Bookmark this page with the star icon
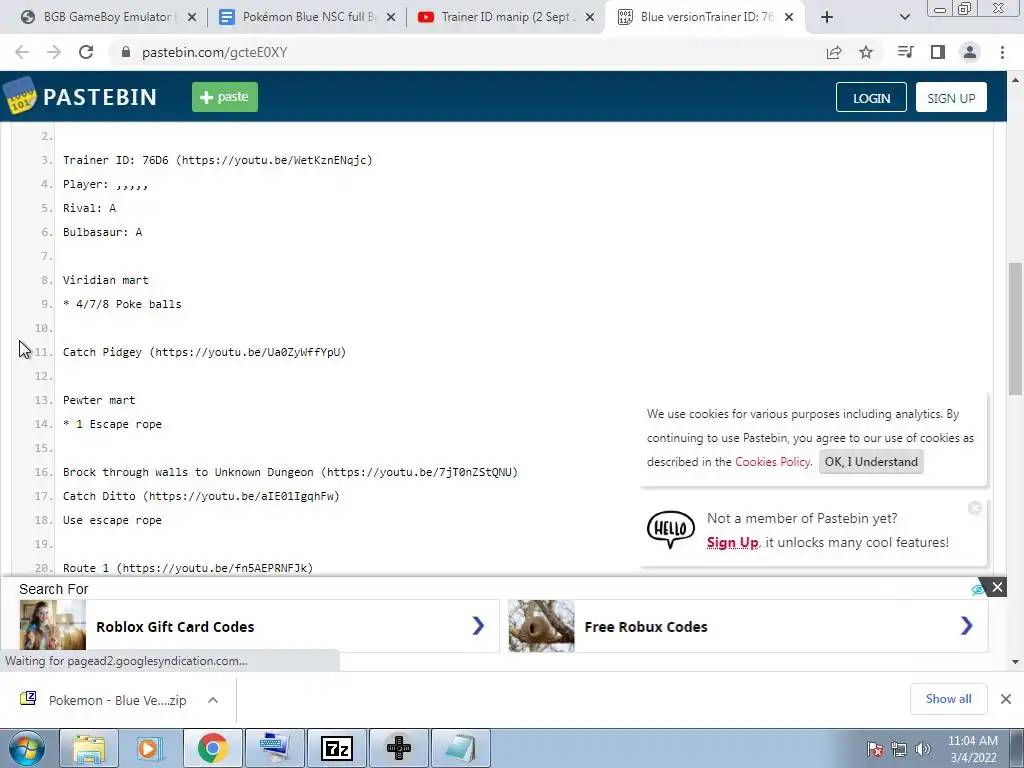This screenshot has width=1024, height=768. point(866,52)
